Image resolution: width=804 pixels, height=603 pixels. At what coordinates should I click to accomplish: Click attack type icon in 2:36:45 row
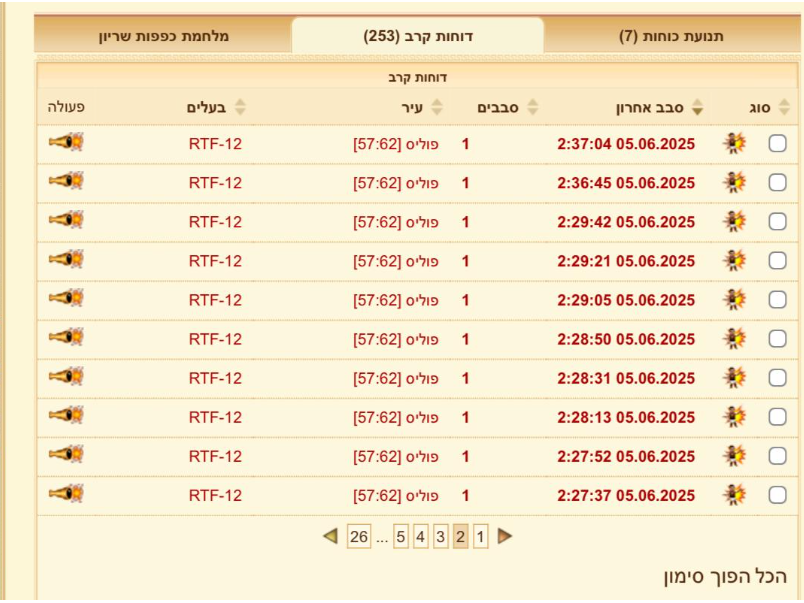point(734,182)
